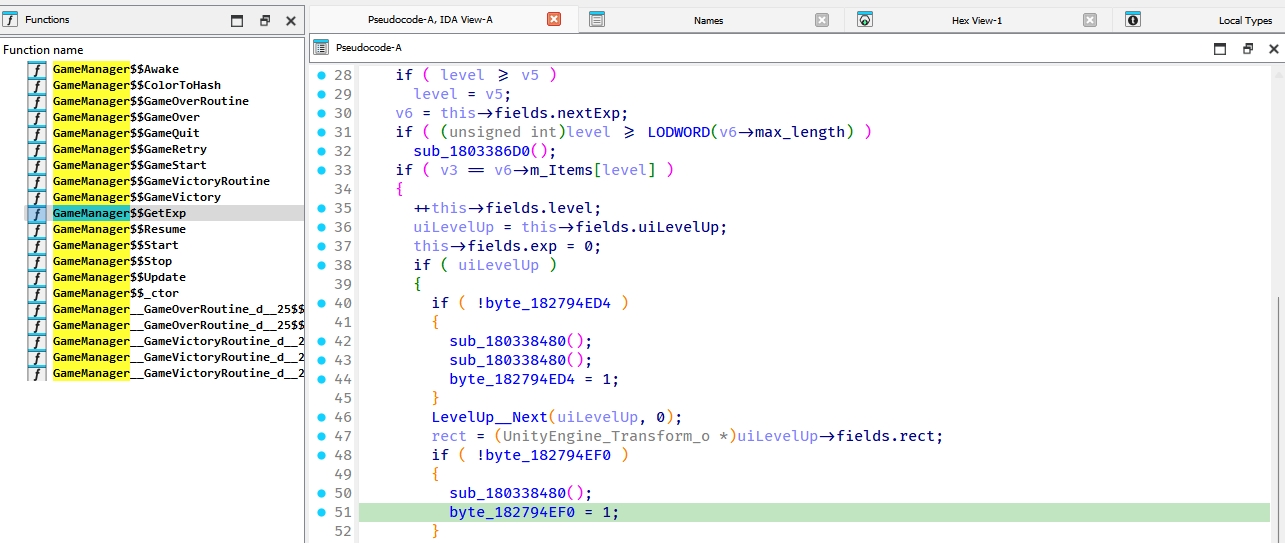The image size is (1285, 543).
Task: Select GameManager$$Awake function
Action: point(116,69)
